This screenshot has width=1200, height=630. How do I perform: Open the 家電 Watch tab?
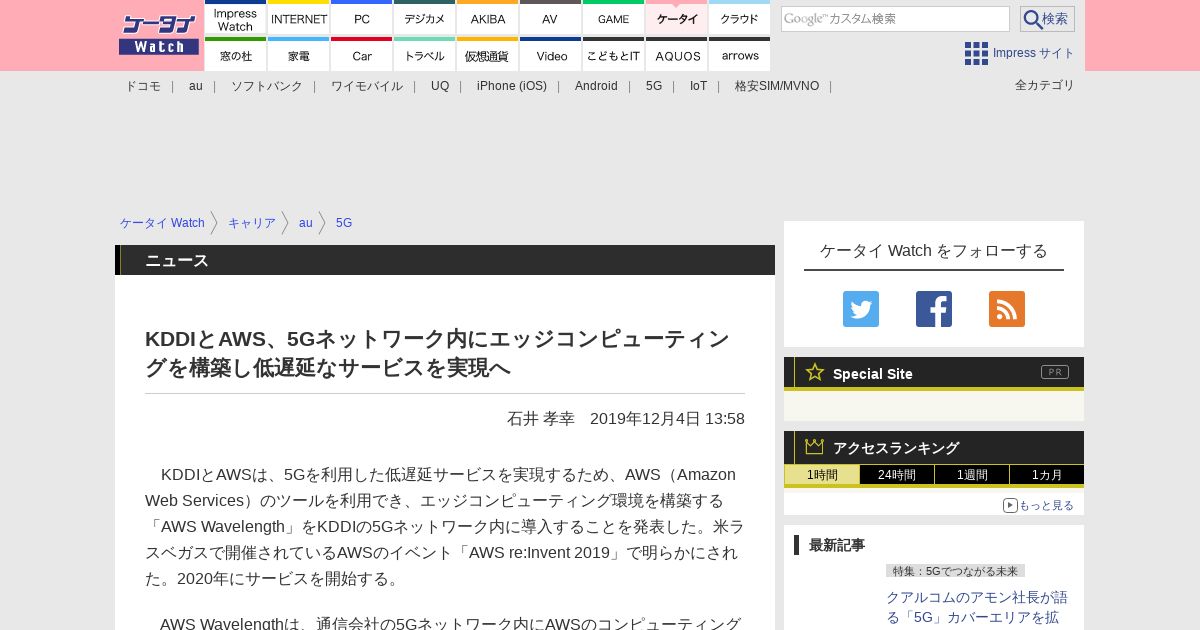(x=299, y=55)
